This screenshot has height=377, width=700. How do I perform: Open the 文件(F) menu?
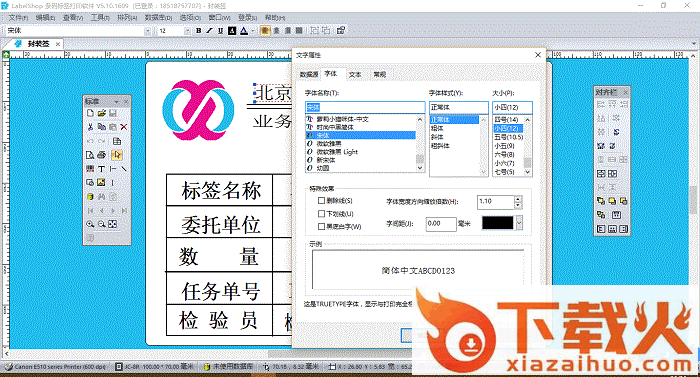(x=18, y=17)
